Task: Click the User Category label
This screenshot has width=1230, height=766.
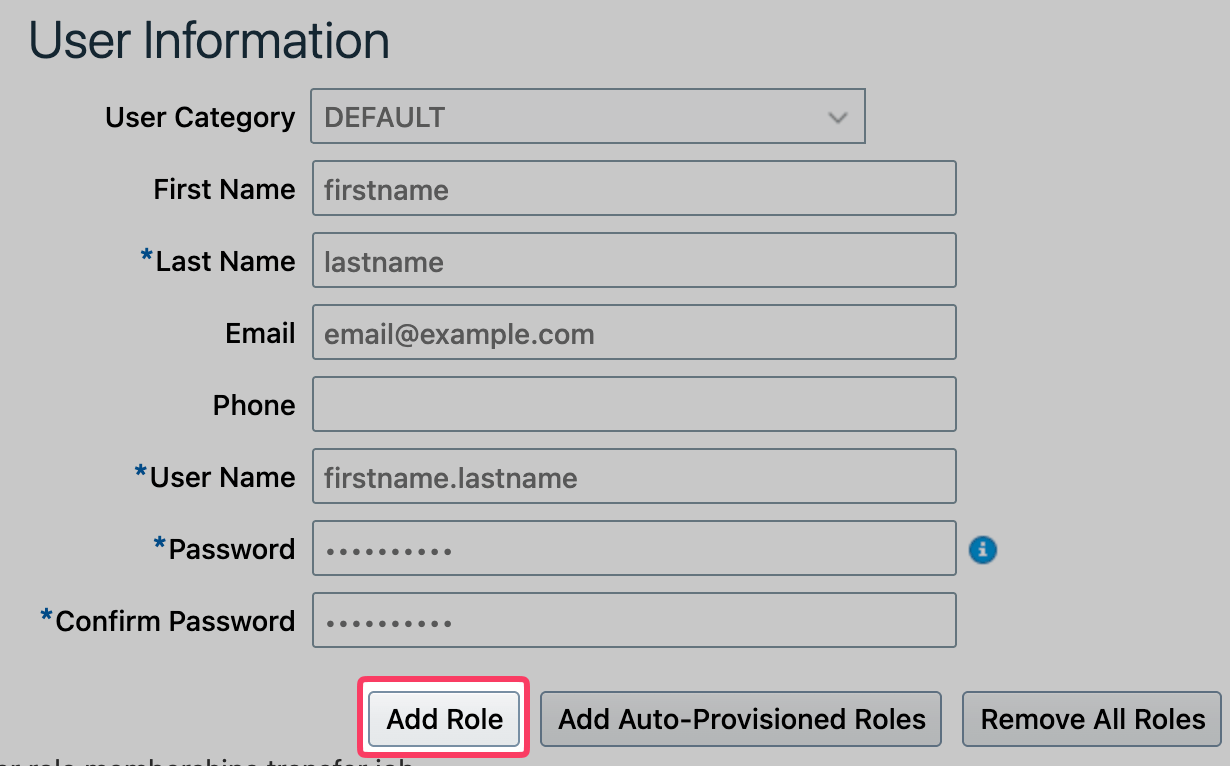Action: [x=200, y=118]
